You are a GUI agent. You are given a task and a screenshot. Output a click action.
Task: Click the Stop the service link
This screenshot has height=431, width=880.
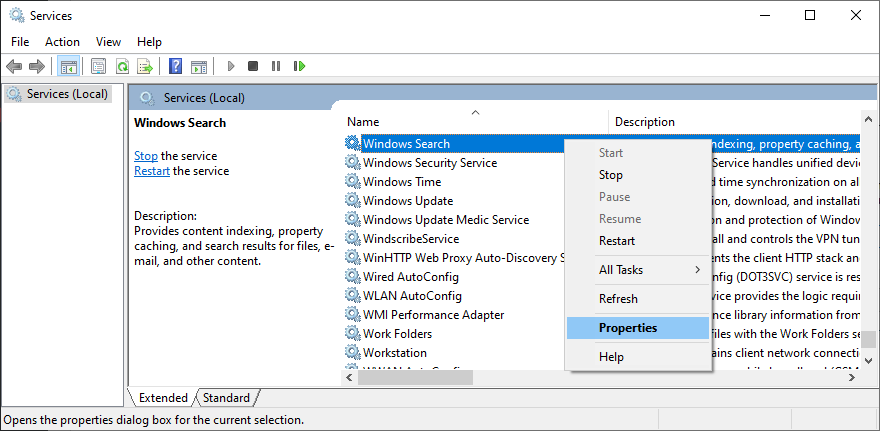pos(146,156)
